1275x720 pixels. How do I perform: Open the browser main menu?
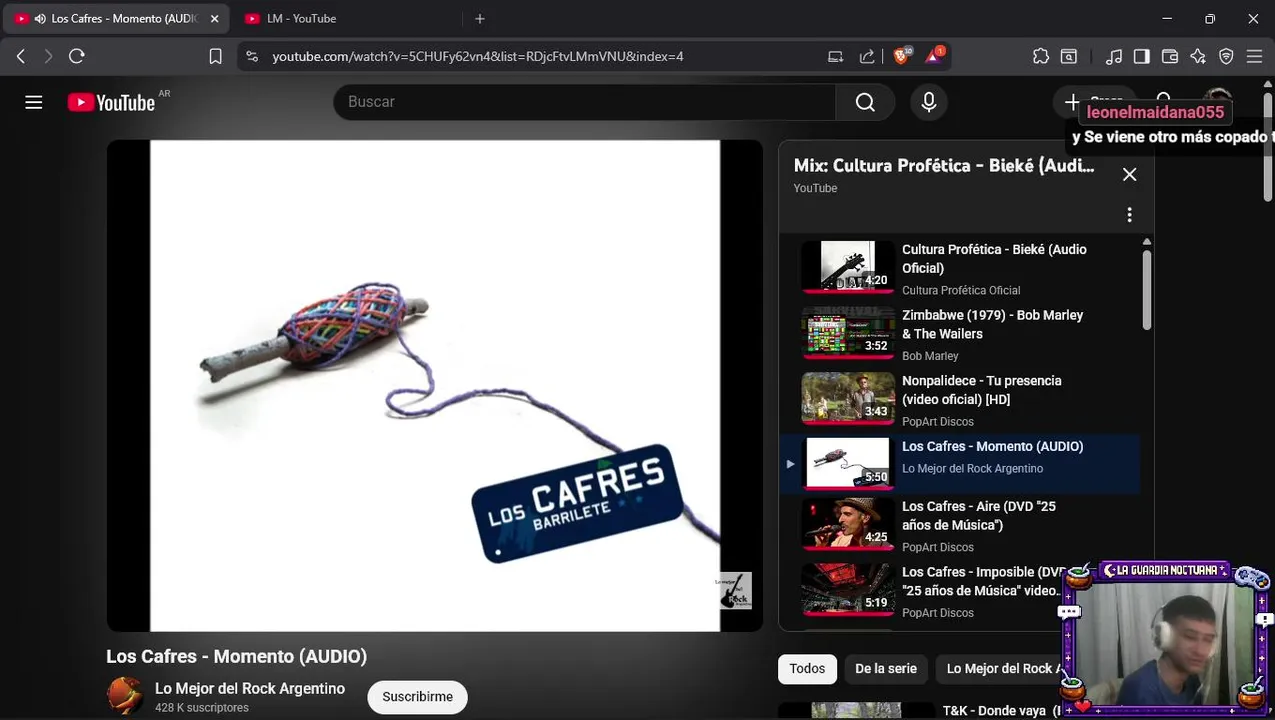(x=1255, y=57)
